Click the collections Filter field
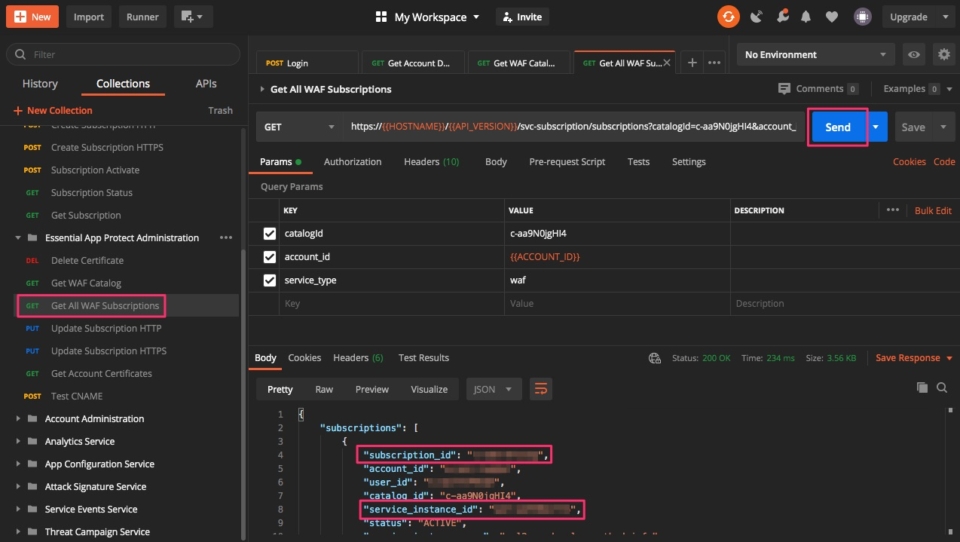 123,55
